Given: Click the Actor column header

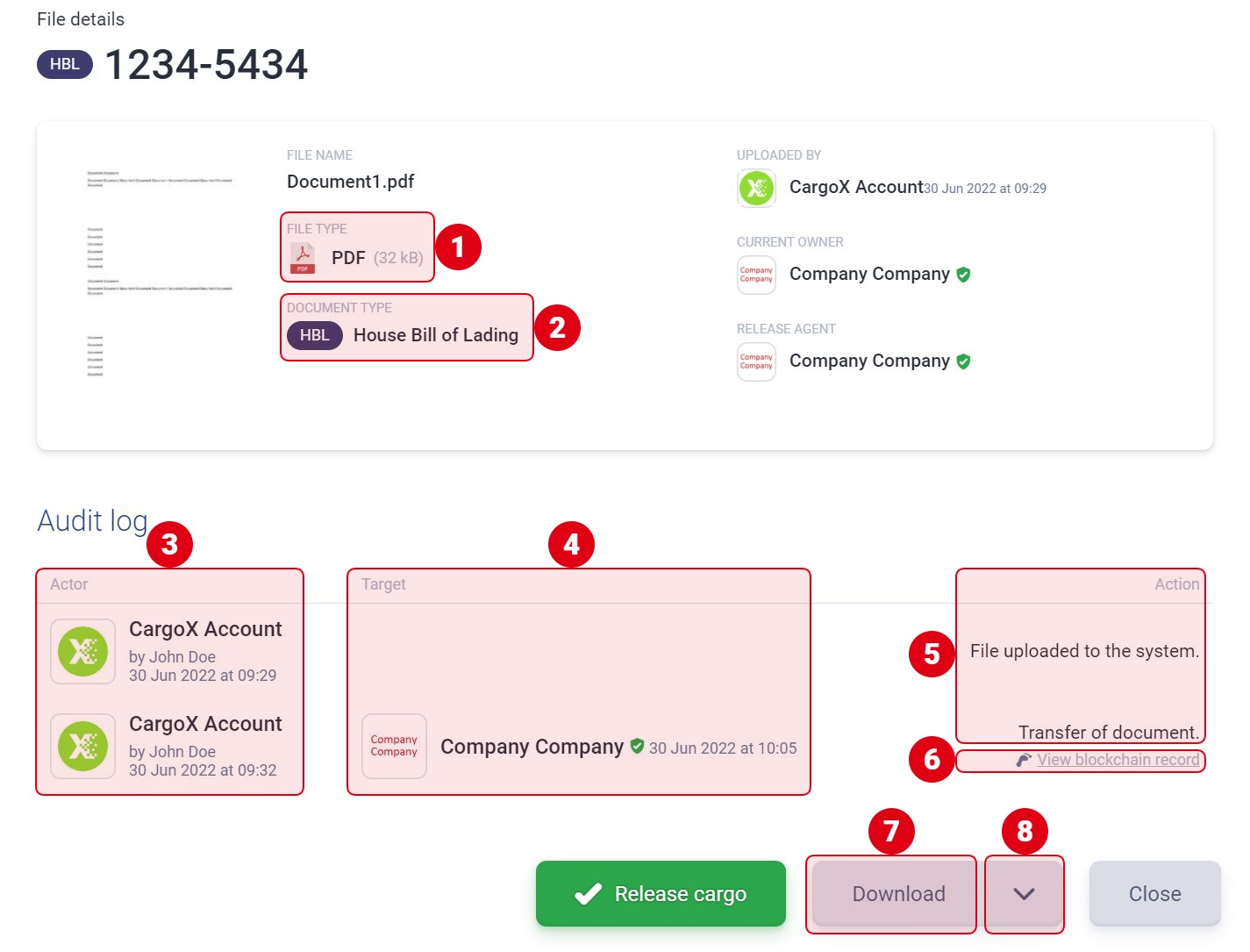Looking at the screenshot, I should (69, 584).
